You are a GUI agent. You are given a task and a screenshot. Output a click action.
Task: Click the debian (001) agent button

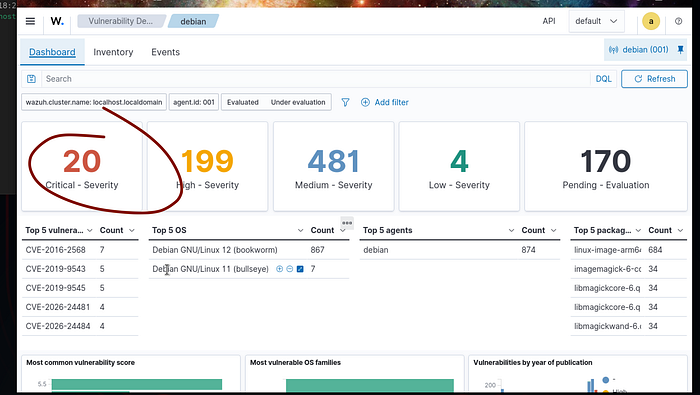(646, 50)
